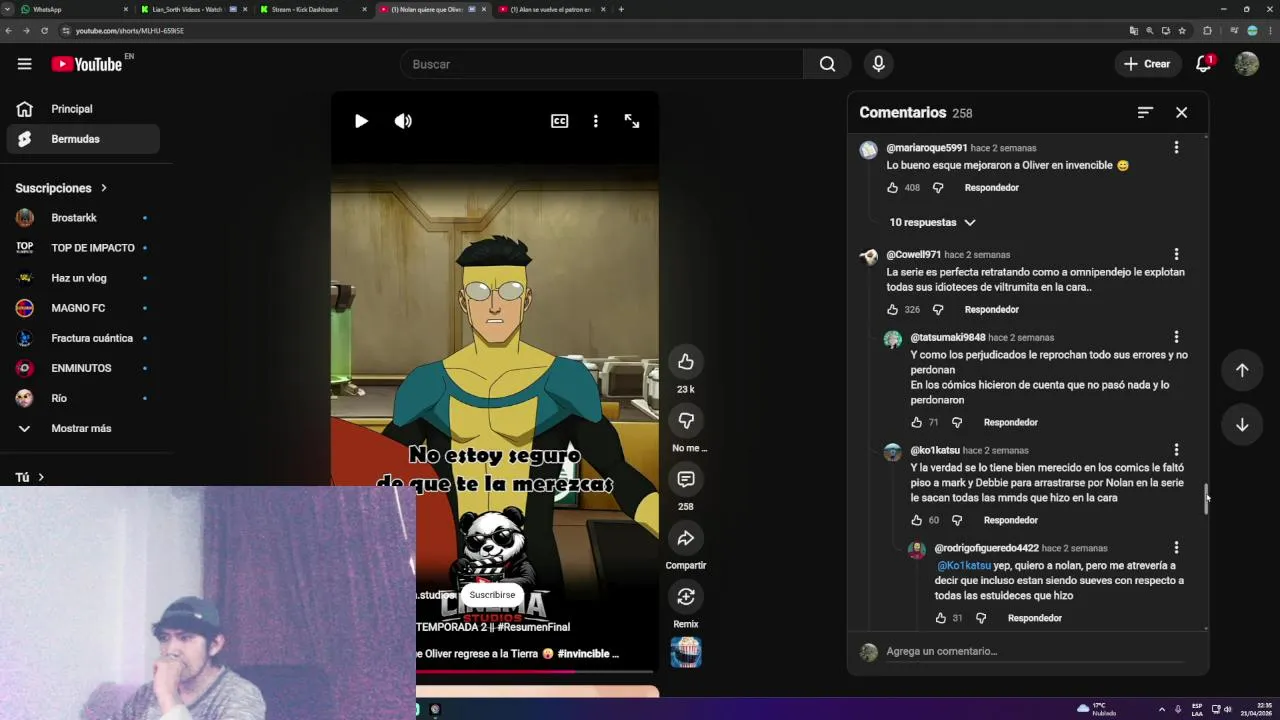The image size is (1280, 720).
Task: Open the TOP DE IMPACTO channel
Action: 84,248
